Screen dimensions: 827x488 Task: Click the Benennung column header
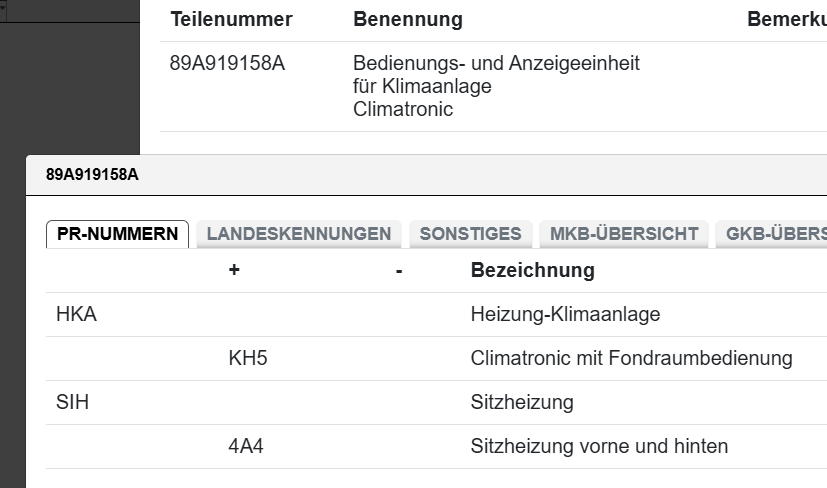408,20
